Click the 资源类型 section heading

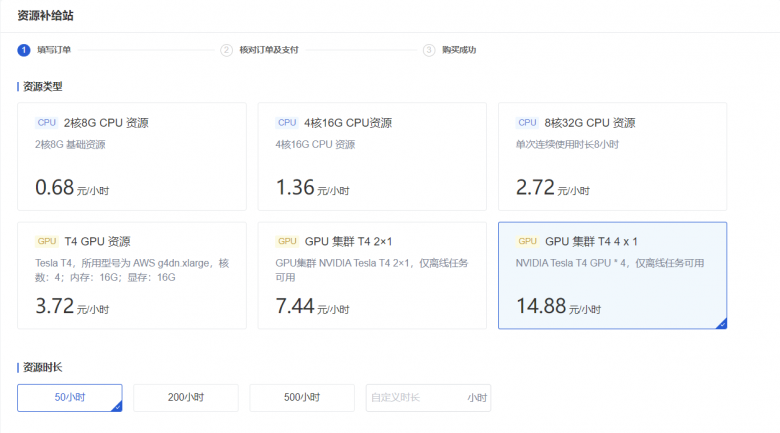click(43, 87)
